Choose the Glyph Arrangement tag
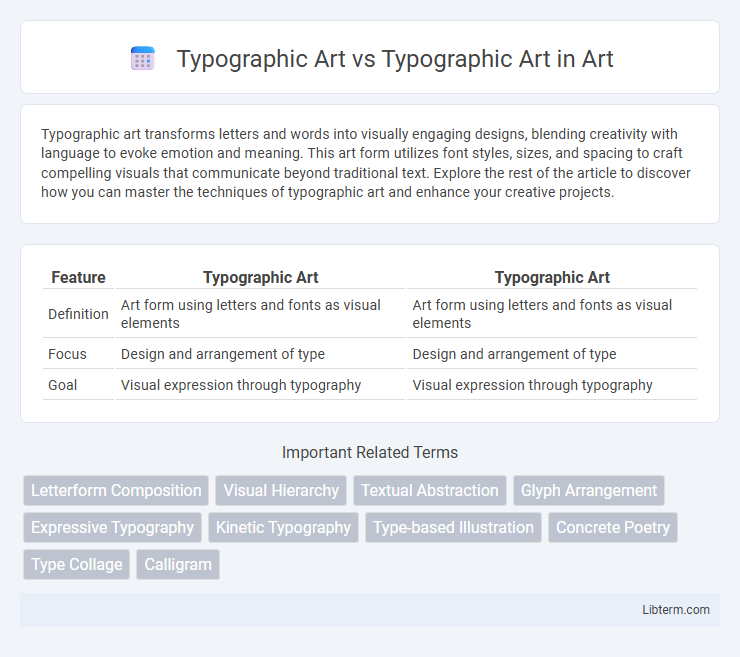Image resolution: width=740 pixels, height=657 pixels. tap(589, 490)
